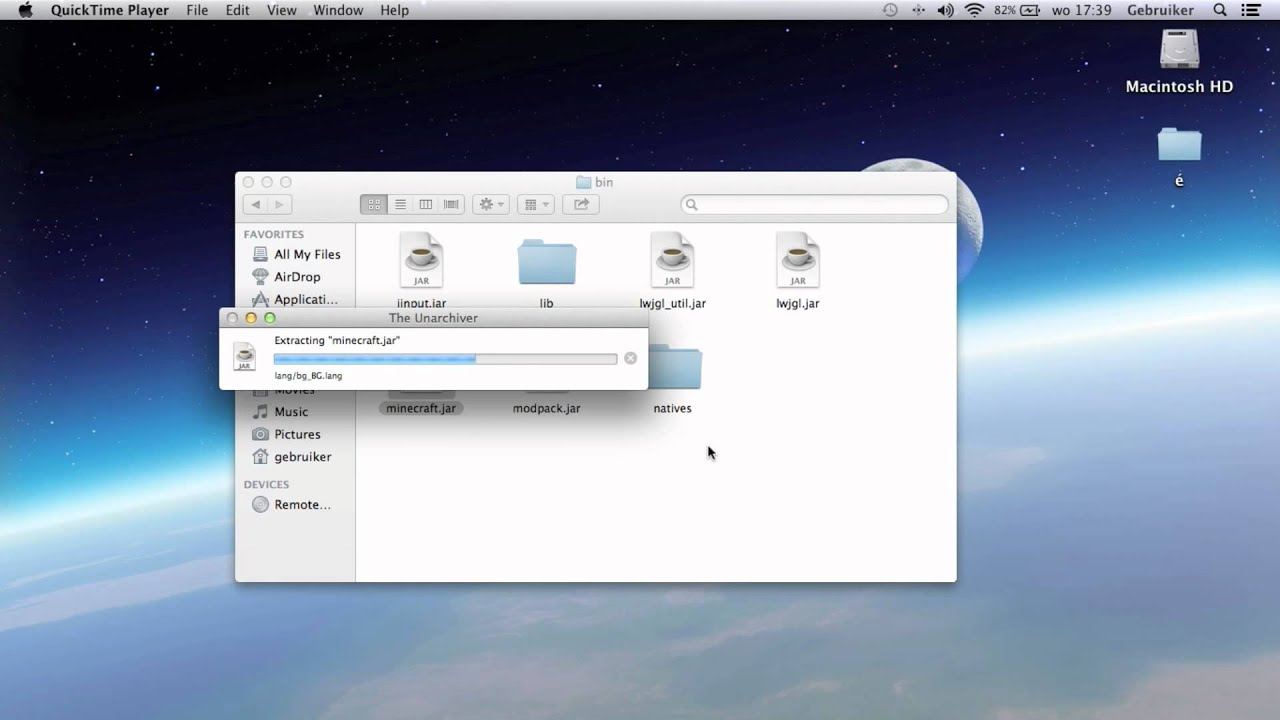Minimize The Unarchiver window
This screenshot has width=1280, height=720.
pos(251,318)
